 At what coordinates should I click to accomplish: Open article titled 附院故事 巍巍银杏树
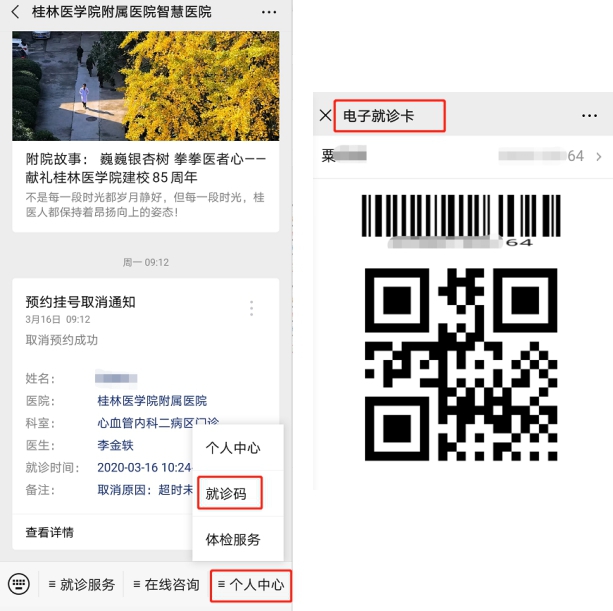tap(146, 167)
